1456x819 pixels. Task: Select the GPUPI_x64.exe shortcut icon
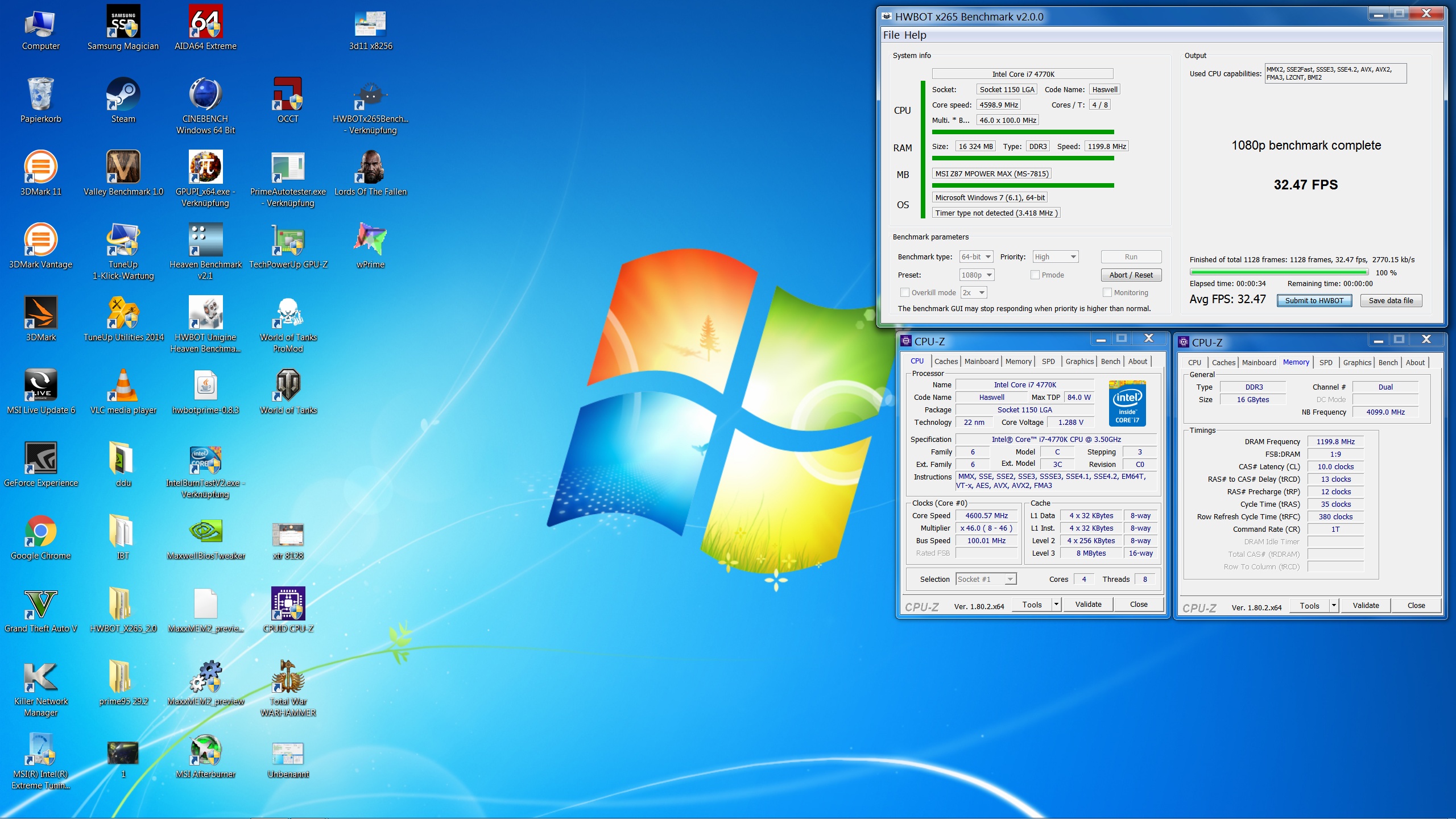click(205, 179)
